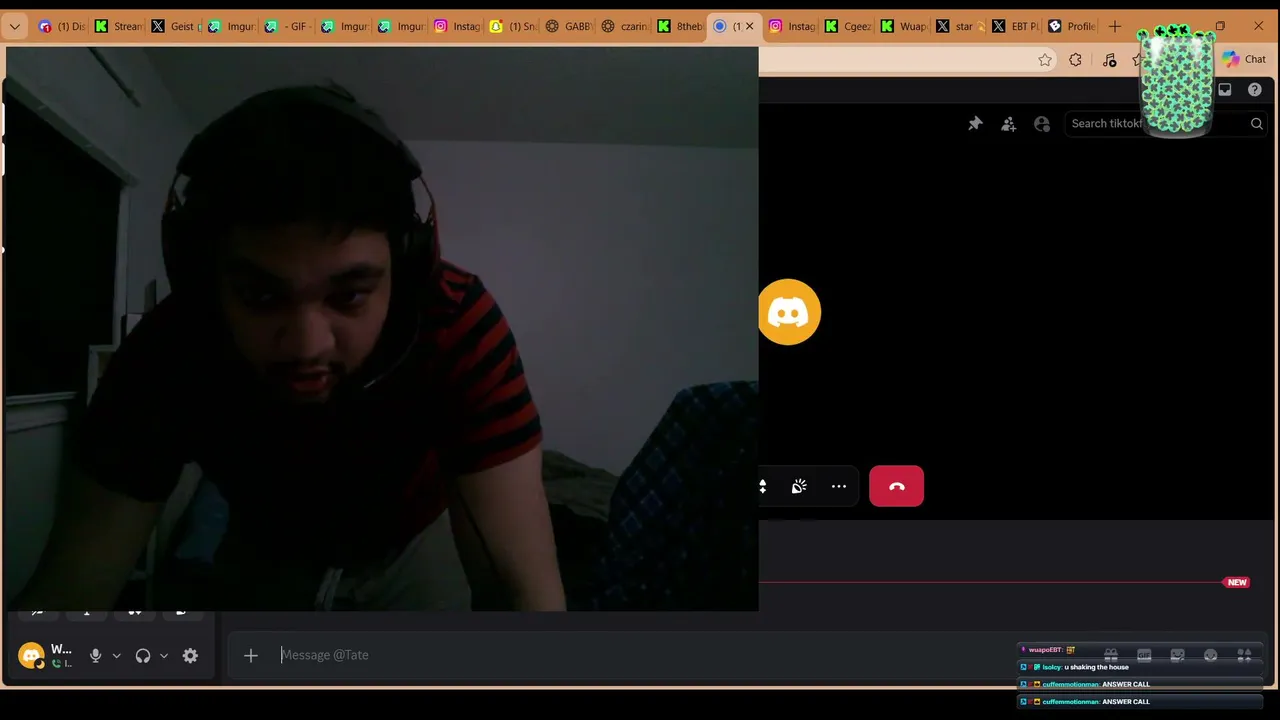This screenshot has width=1280, height=720.
Task: Open pinned messages with the pin icon
Action: click(x=975, y=124)
